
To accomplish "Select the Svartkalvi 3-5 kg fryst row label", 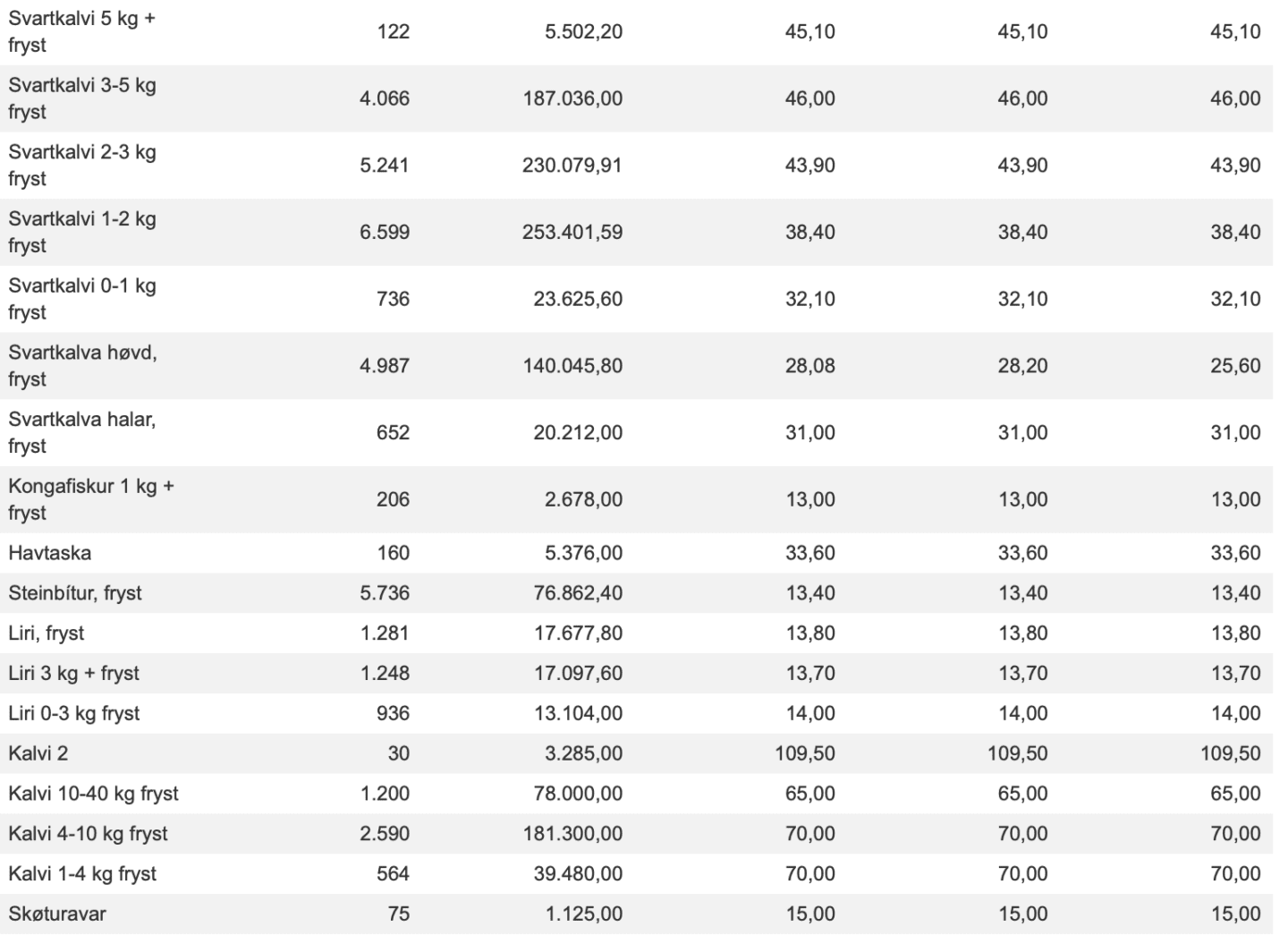I will (x=81, y=98).
